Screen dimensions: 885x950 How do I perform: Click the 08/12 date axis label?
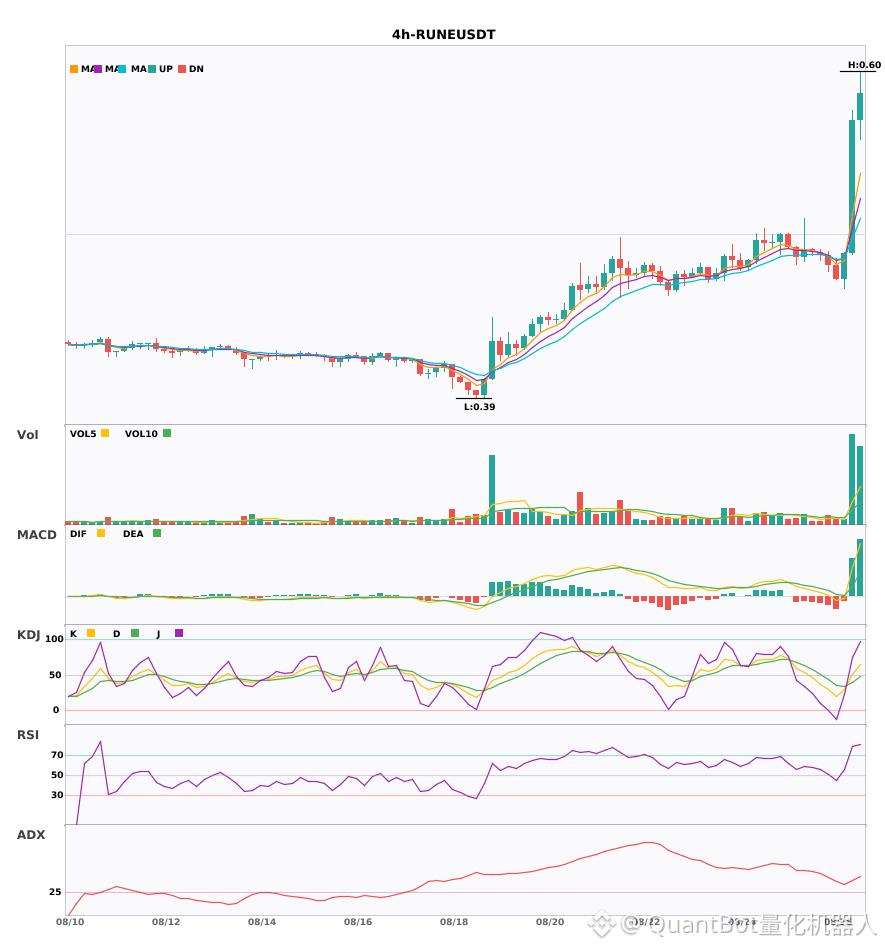166,922
